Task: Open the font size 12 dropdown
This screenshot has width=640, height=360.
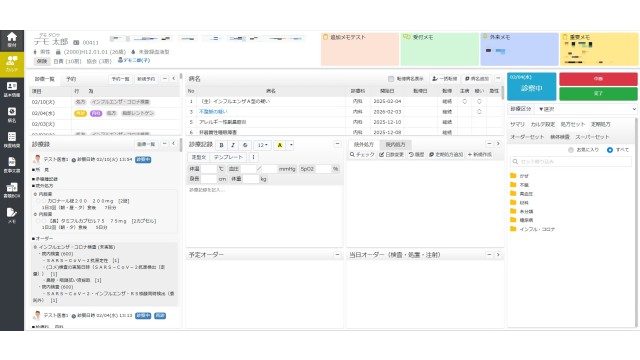Action: click(x=262, y=145)
